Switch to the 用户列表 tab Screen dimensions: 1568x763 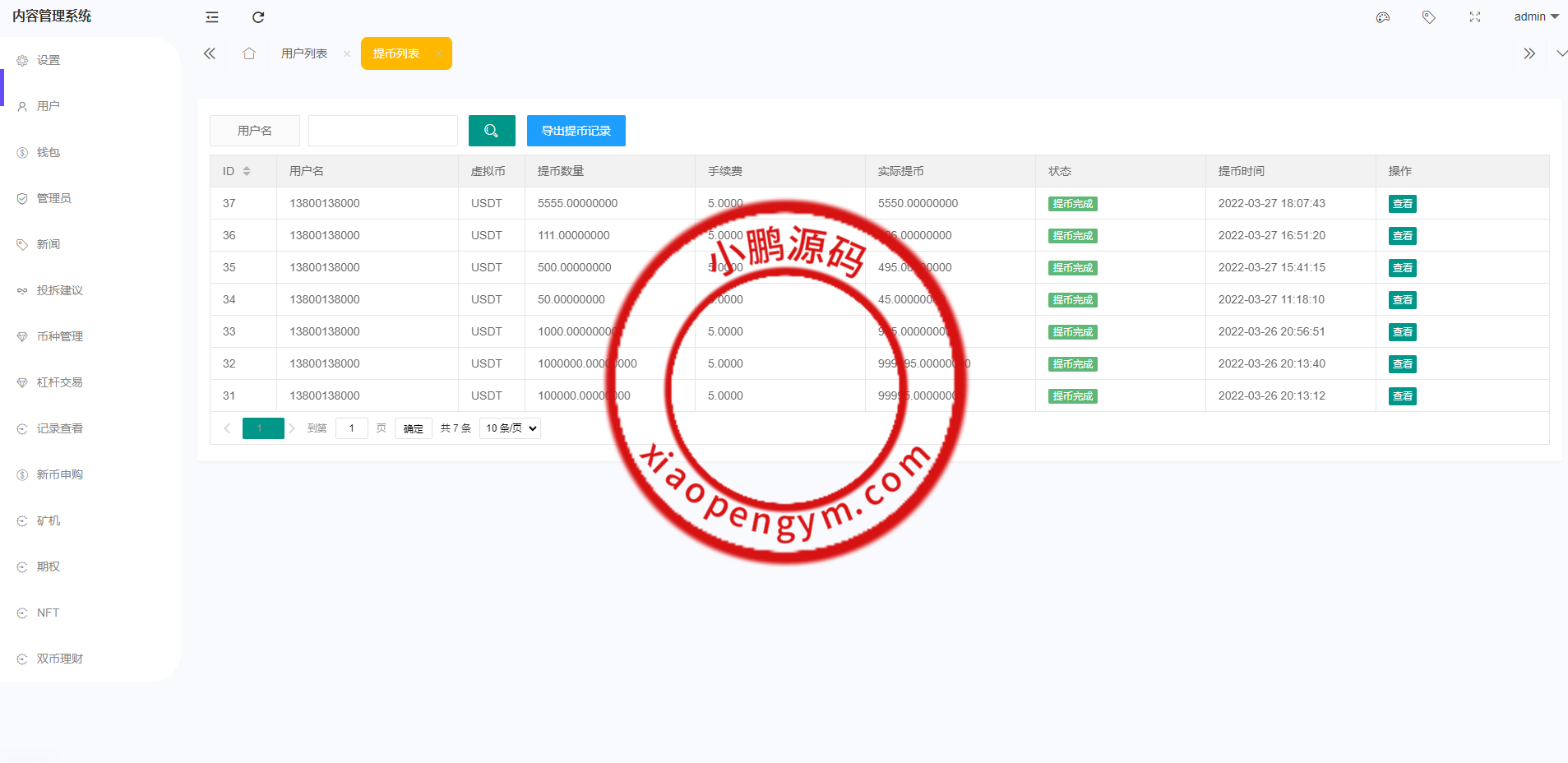coord(304,53)
